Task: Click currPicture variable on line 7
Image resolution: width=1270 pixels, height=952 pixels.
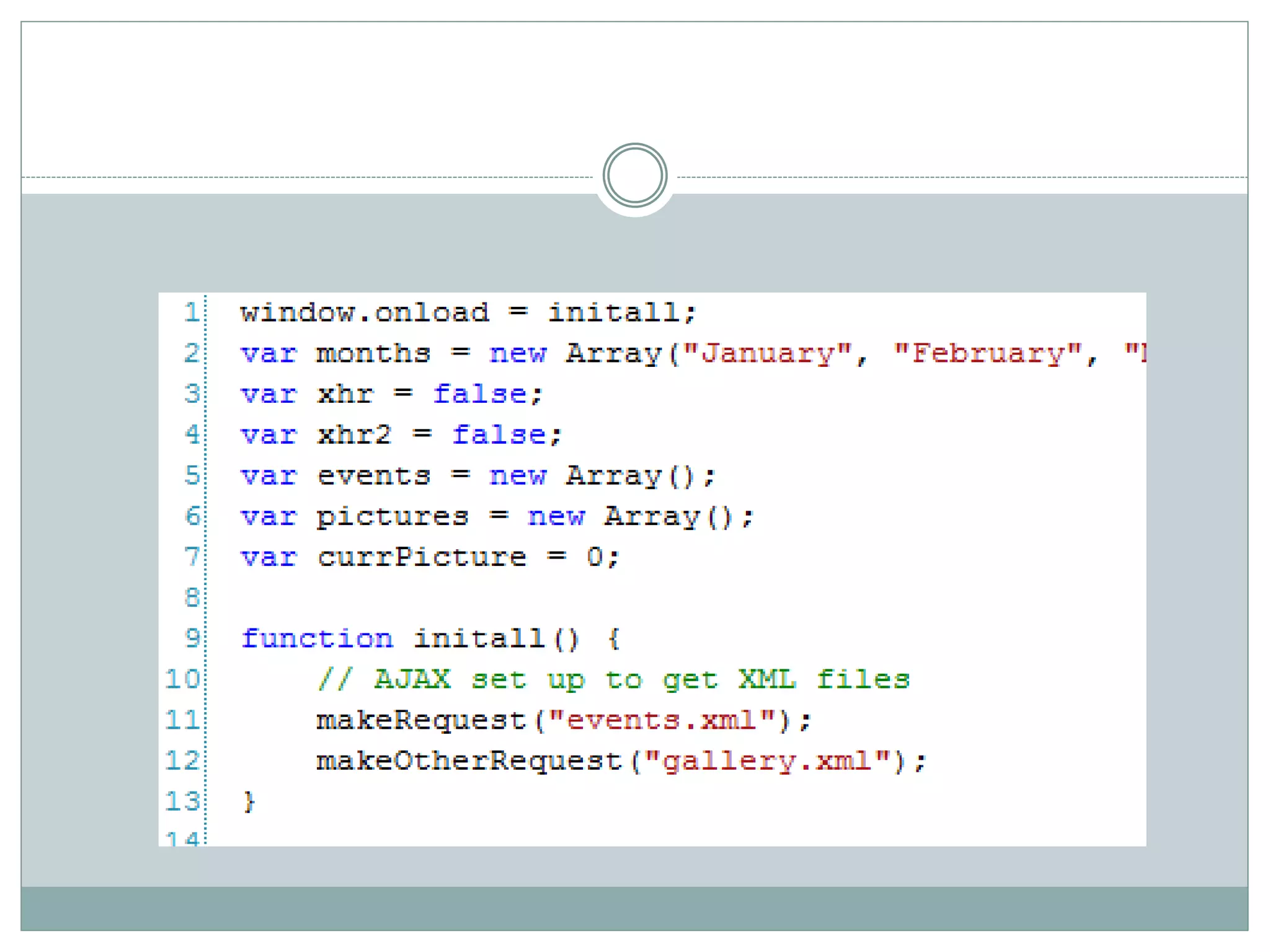Action: [422, 557]
